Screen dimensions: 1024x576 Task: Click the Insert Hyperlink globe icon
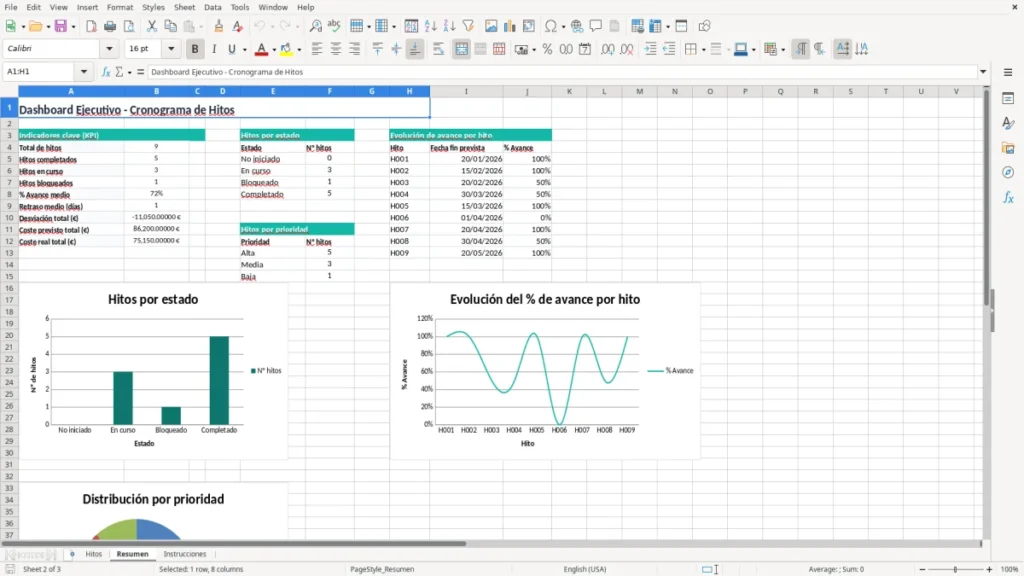[577, 26]
